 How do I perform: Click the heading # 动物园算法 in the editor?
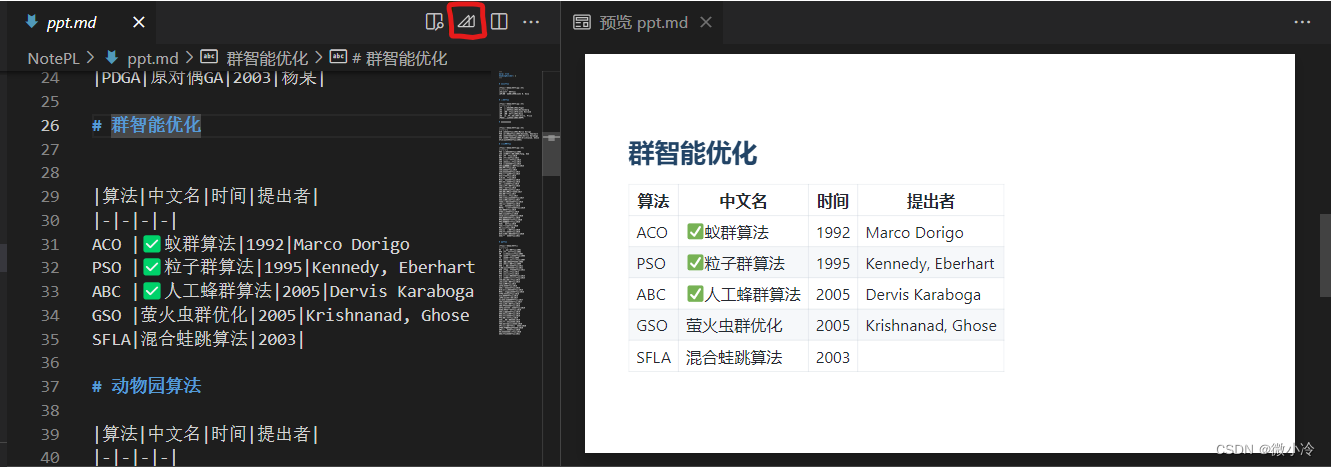point(146,385)
